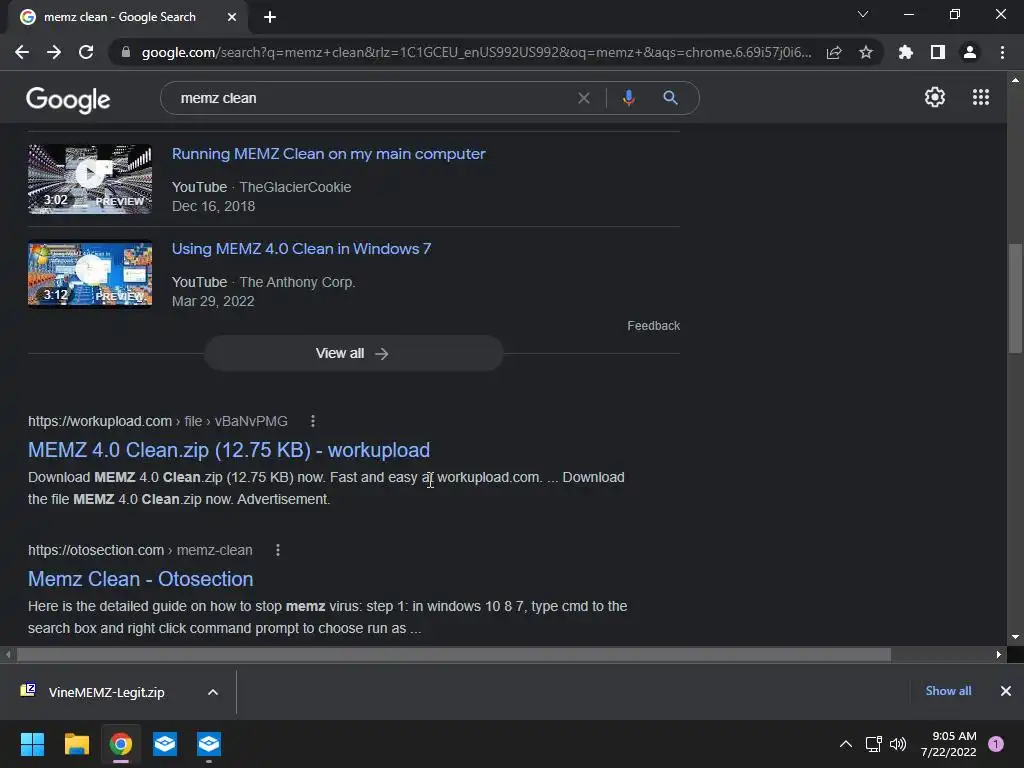
Task: Open the tab search dropdown chevron
Action: [863, 14]
